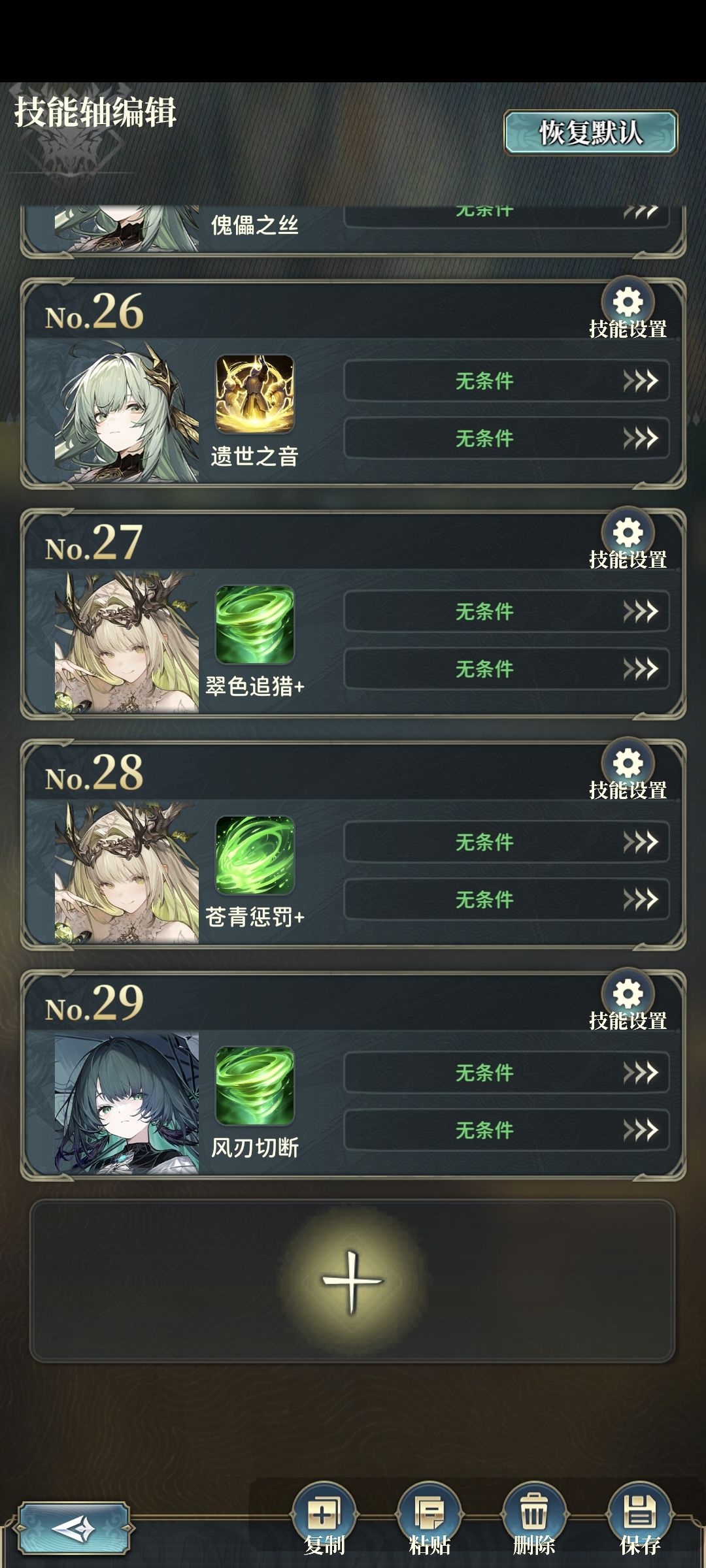
Task: Open skill settings gear for No.28
Action: coord(628,764)
